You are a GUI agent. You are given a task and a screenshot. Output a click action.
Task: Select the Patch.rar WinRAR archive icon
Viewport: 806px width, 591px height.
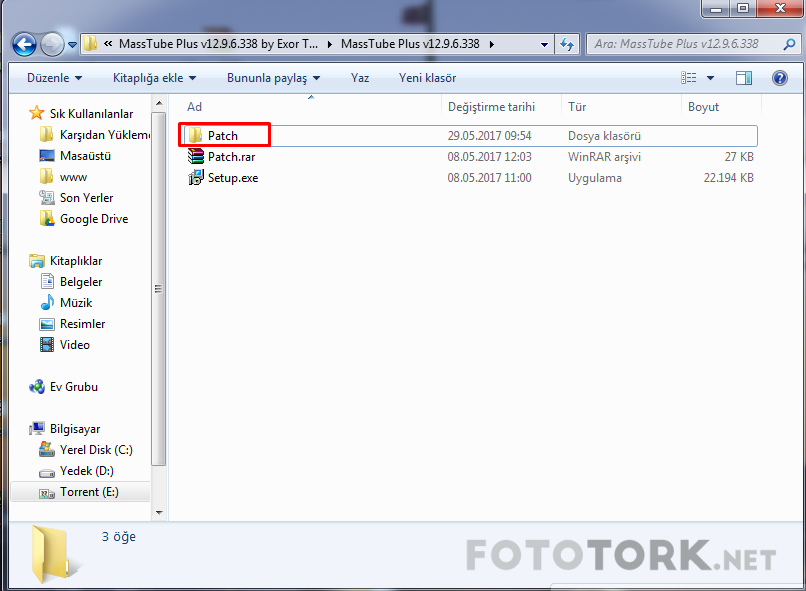pos(195,156)
